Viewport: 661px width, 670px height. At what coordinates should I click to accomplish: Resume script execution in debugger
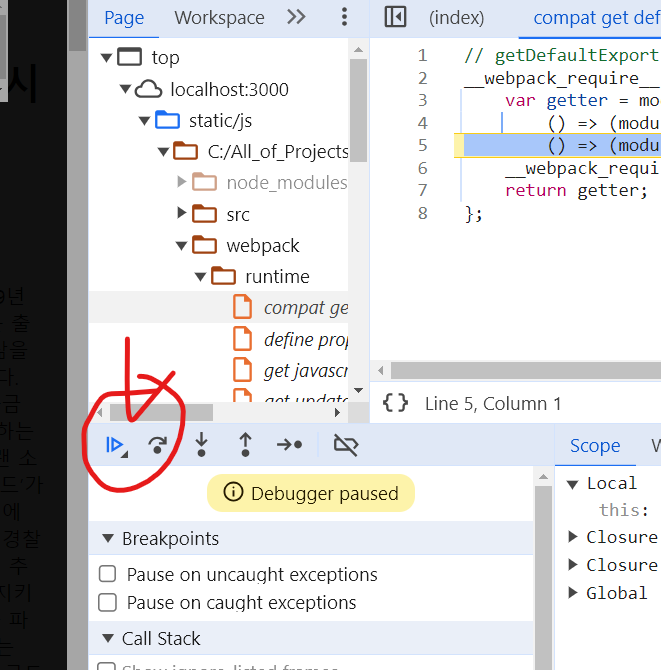pyautogui.click(x=116, y=445)
